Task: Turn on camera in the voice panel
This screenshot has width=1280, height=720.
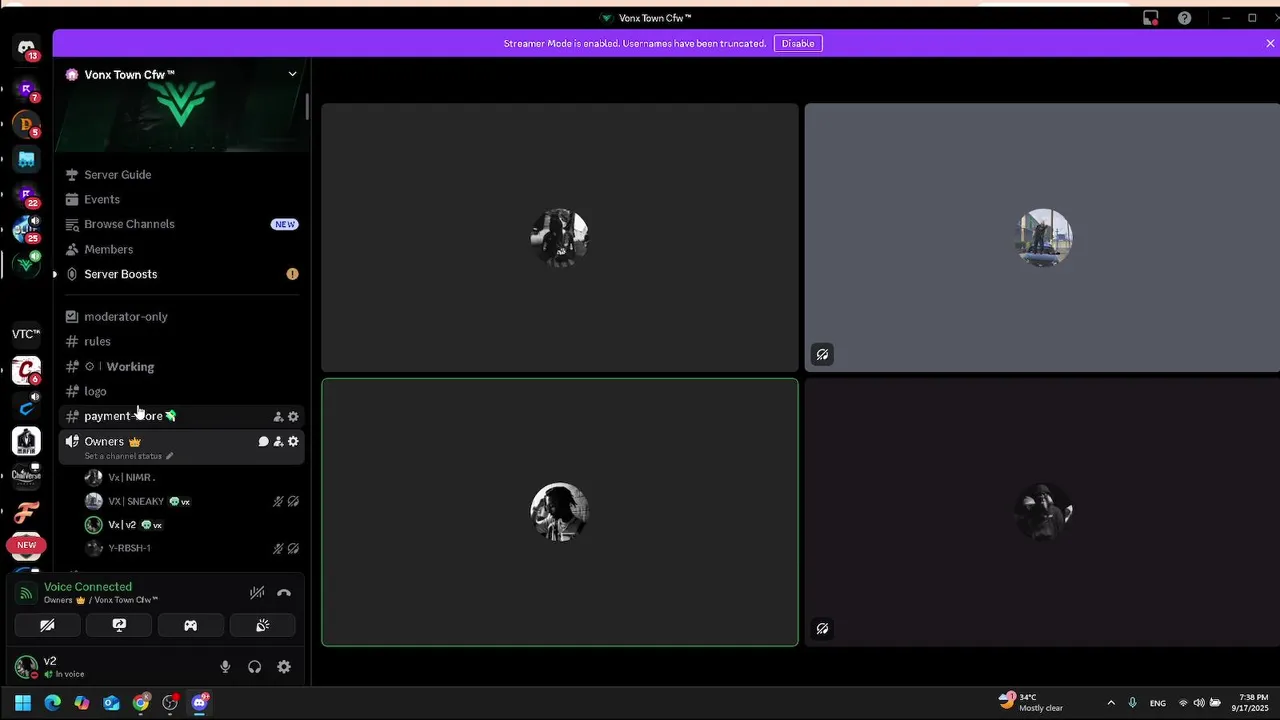Action: [x=47, y=625]
